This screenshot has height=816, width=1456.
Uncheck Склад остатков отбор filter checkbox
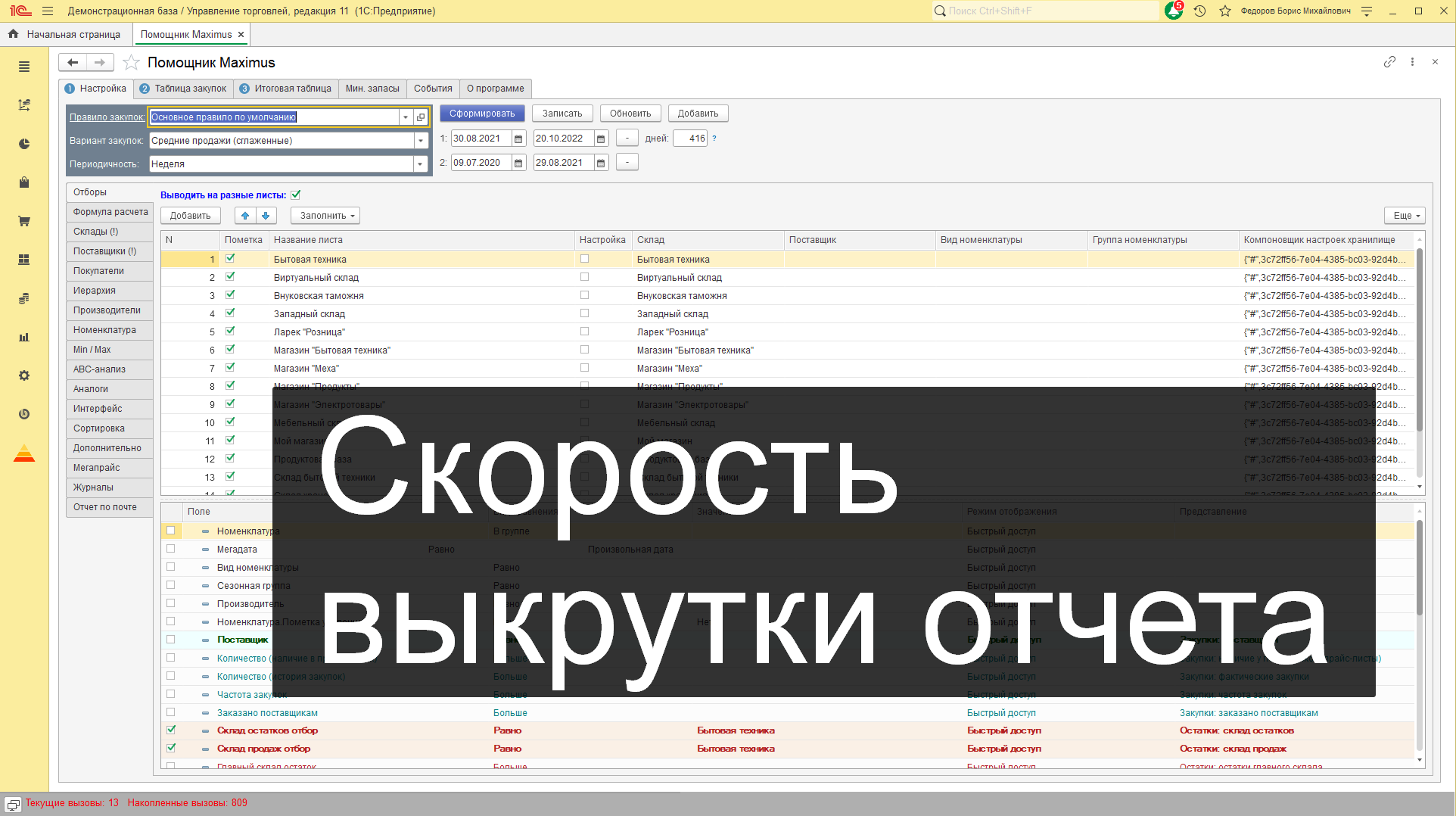point(171,730)
